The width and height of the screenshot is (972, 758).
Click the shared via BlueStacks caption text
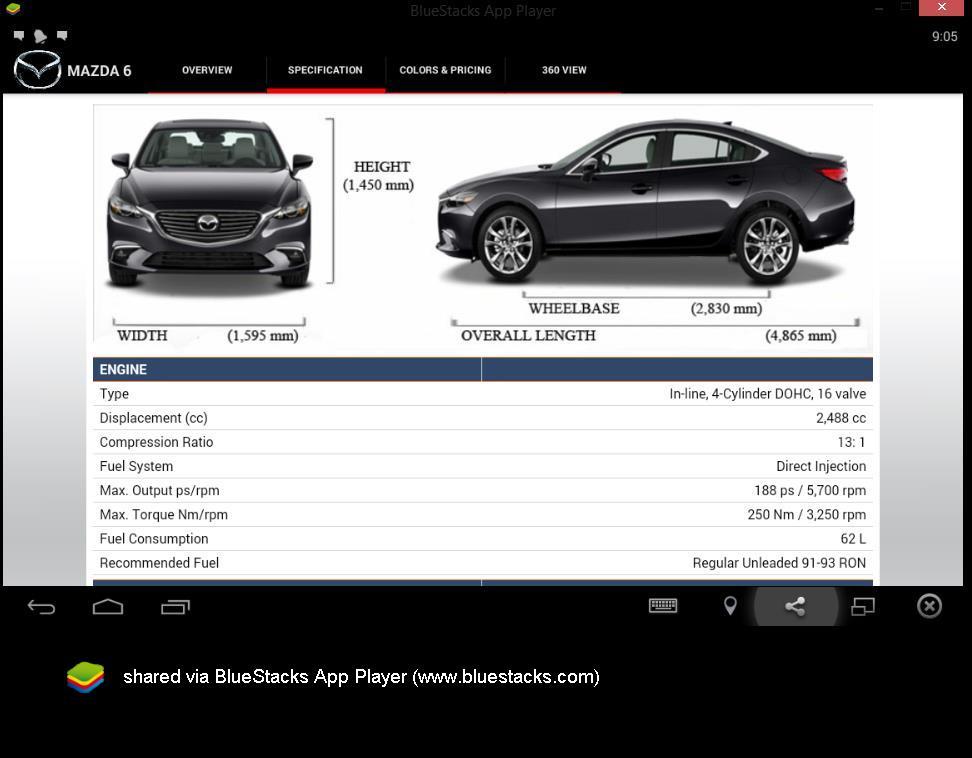361,676
